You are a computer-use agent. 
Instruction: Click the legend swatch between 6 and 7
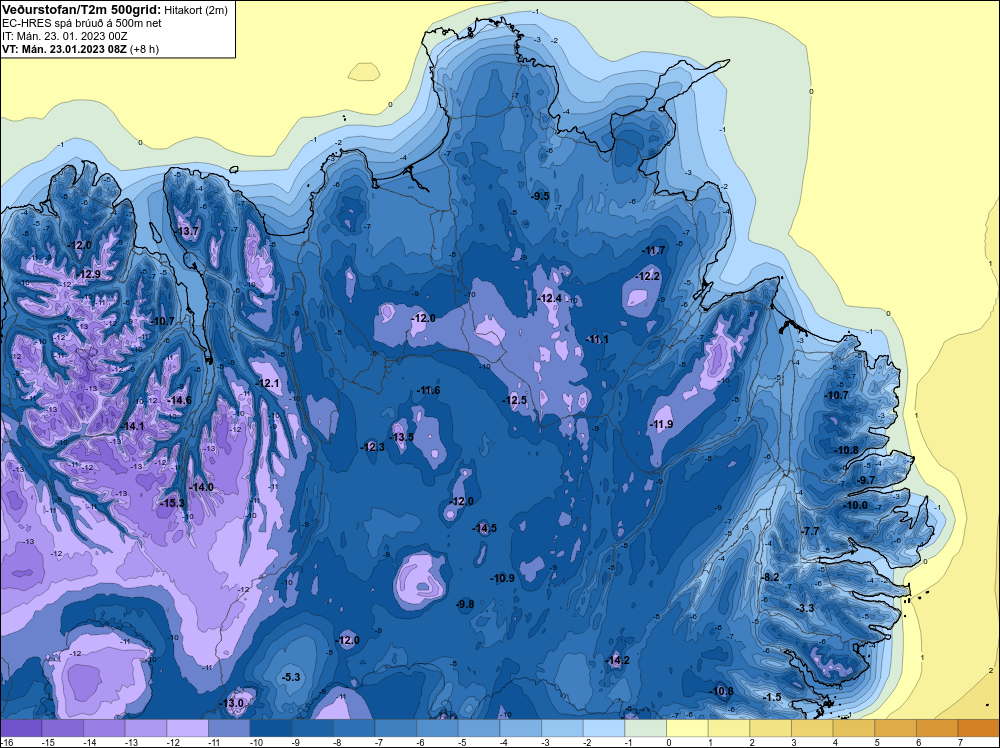point(938,728)
